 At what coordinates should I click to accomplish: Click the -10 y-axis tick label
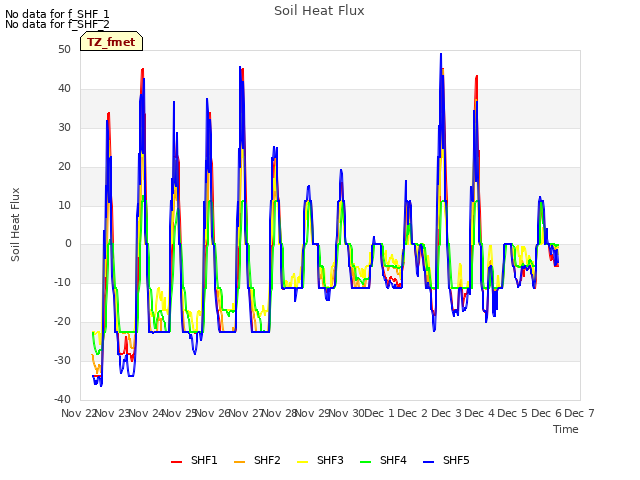coord(62,282)
